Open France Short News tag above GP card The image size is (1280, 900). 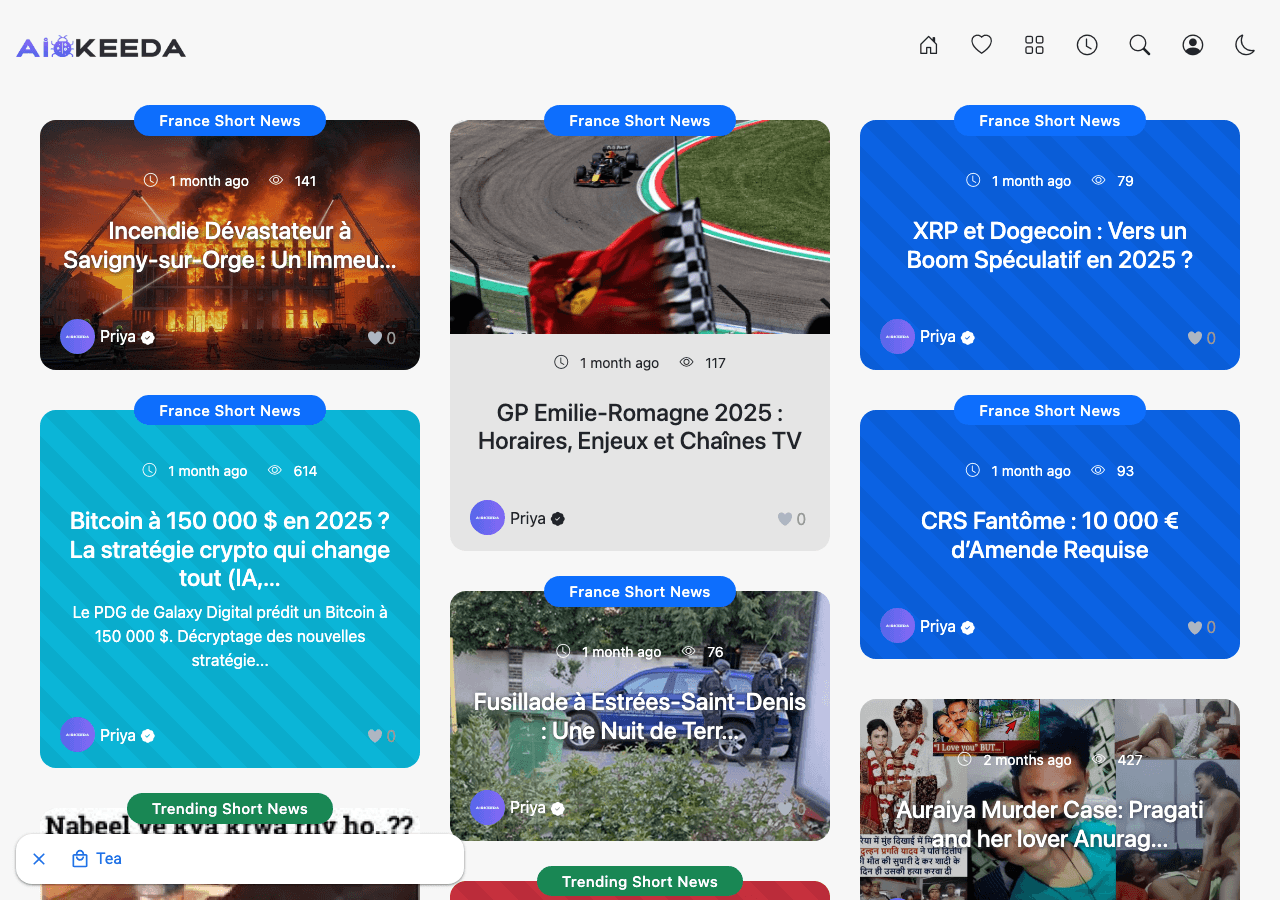pos(640,121)
